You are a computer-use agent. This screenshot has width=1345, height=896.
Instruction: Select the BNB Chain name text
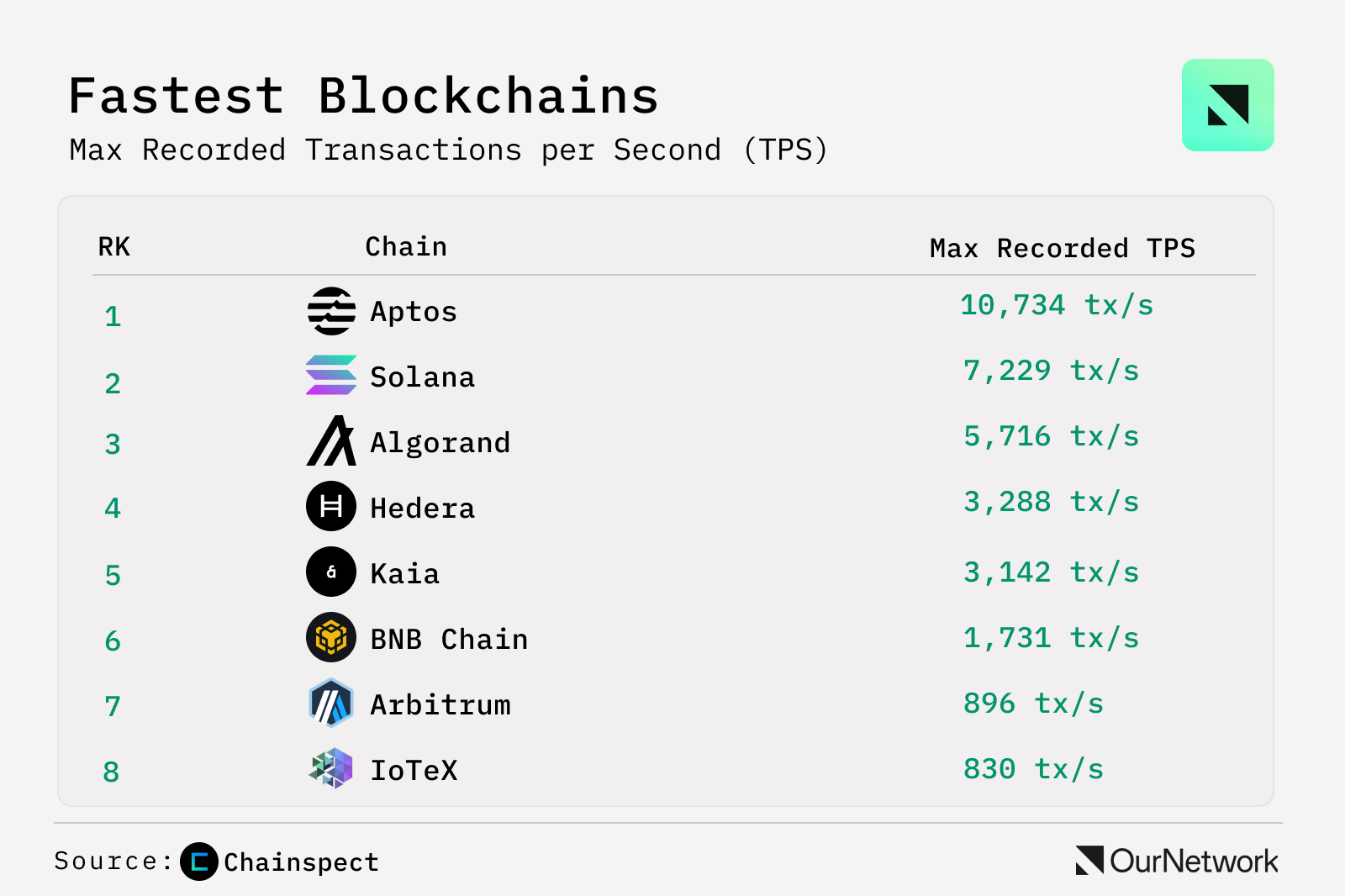tap(449, 640)
